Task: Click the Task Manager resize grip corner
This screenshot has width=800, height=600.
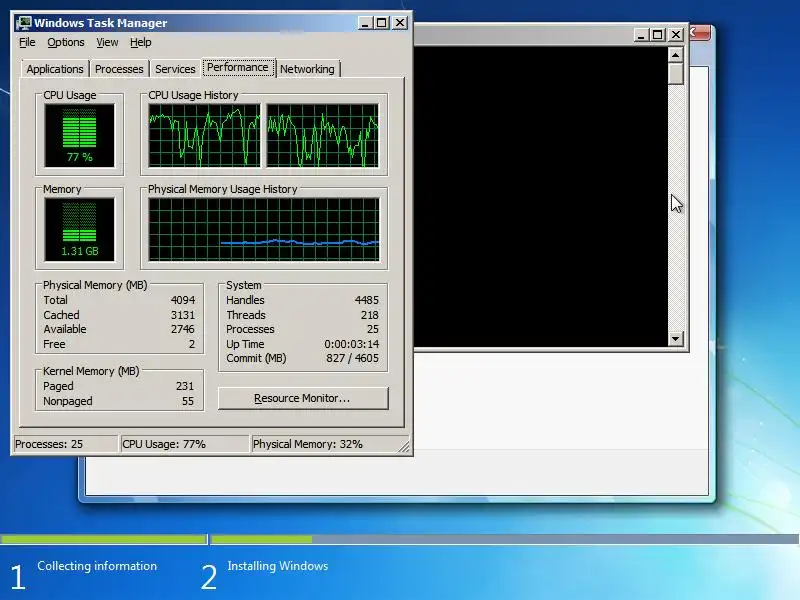Action: click(404, 447)
